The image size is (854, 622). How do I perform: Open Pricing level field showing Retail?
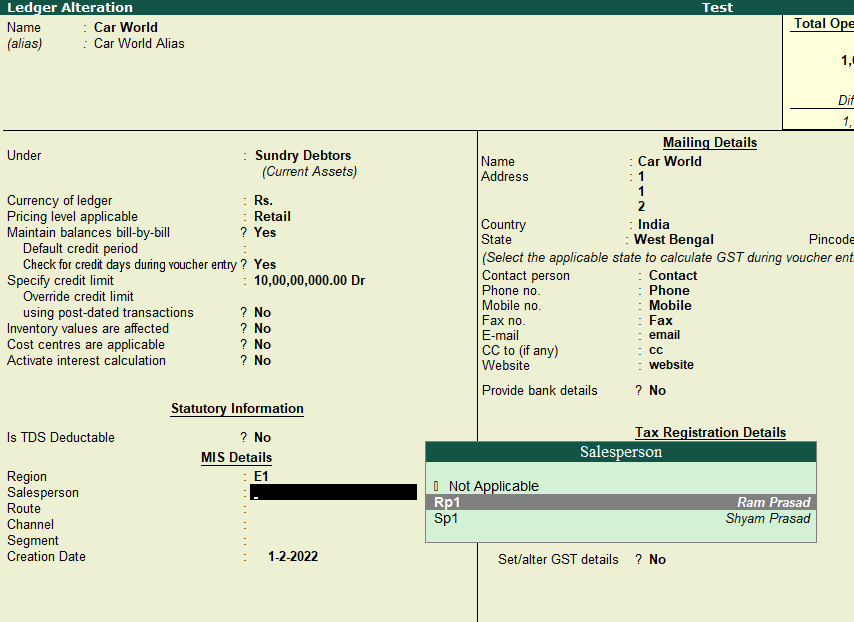coord(272,216)
